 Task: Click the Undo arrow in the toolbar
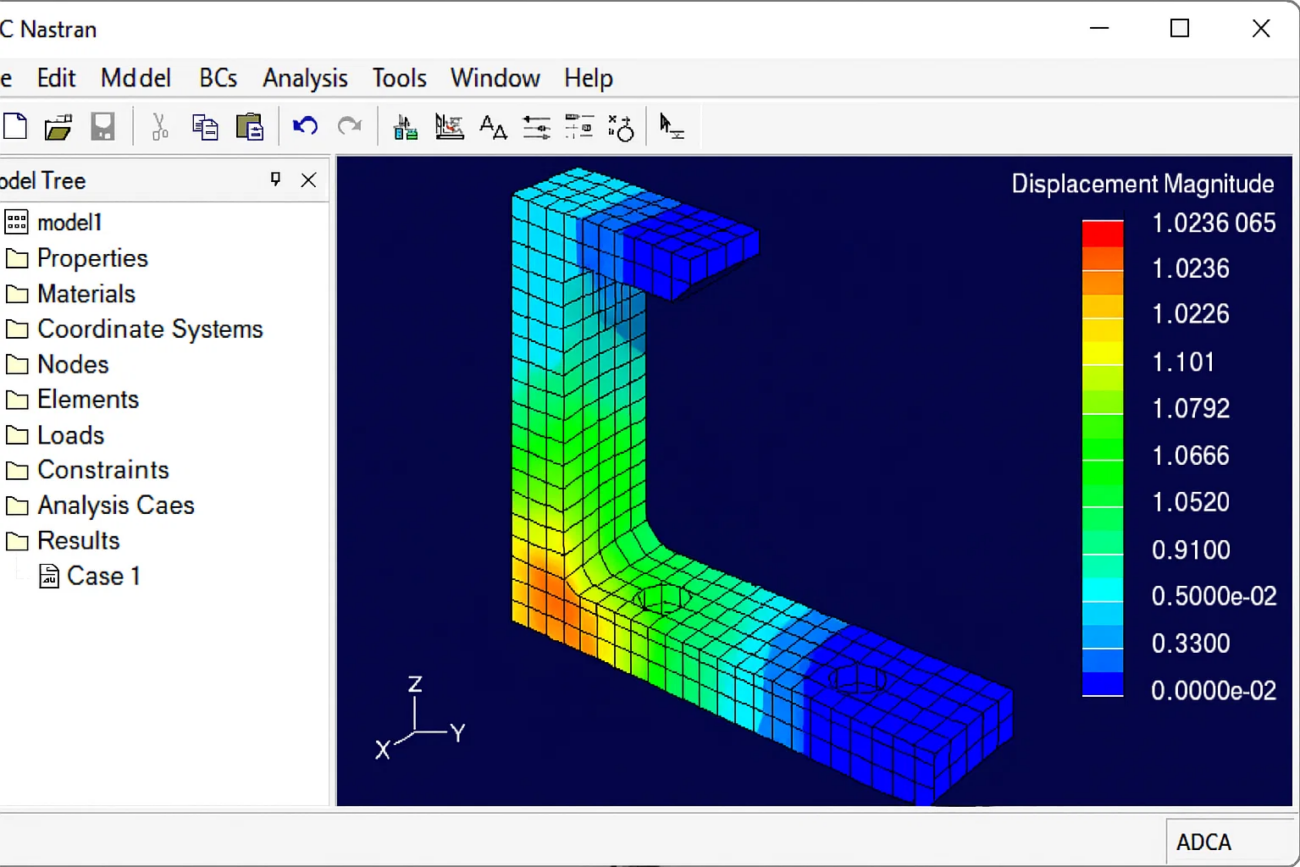point(305,127)
